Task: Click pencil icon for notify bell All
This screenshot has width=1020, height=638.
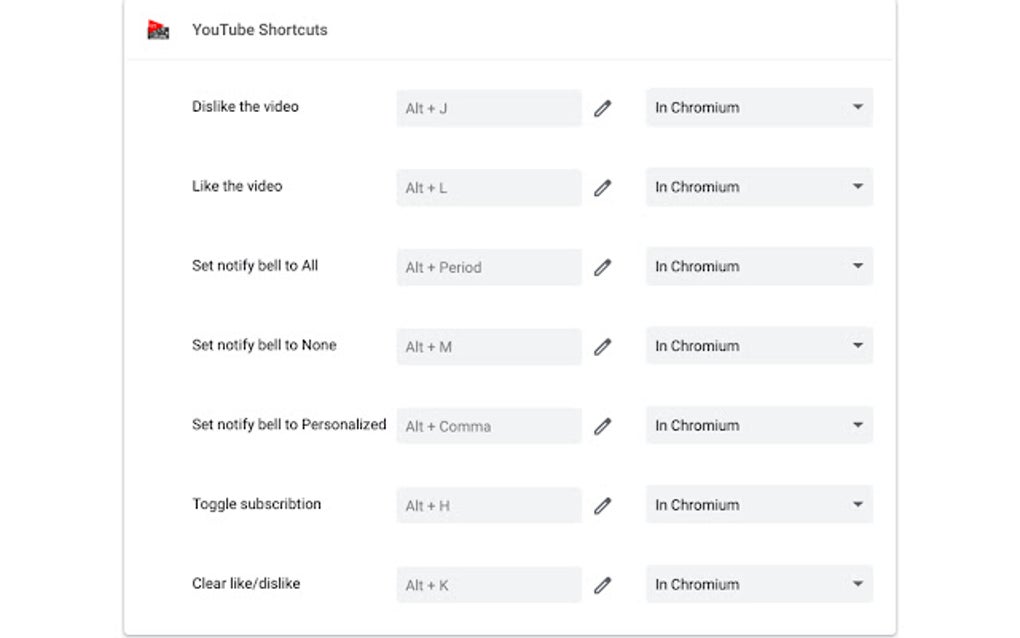Action: click(602, 267)
